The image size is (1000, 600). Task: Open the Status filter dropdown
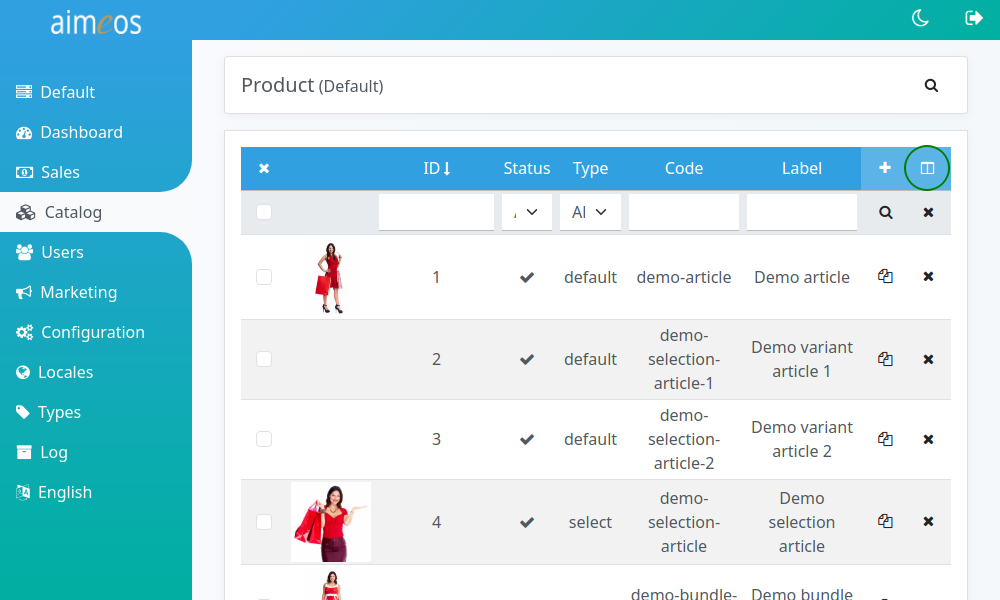527,212
